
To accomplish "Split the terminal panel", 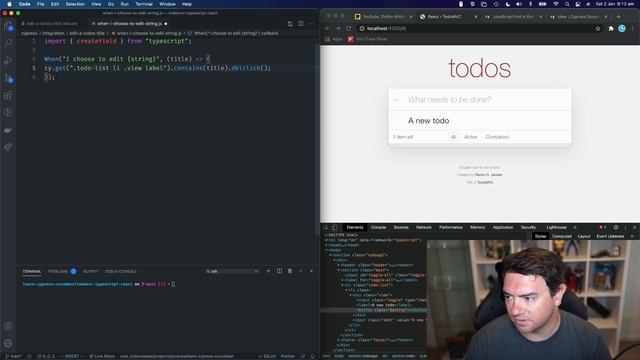I will click(x=279, y=271).
